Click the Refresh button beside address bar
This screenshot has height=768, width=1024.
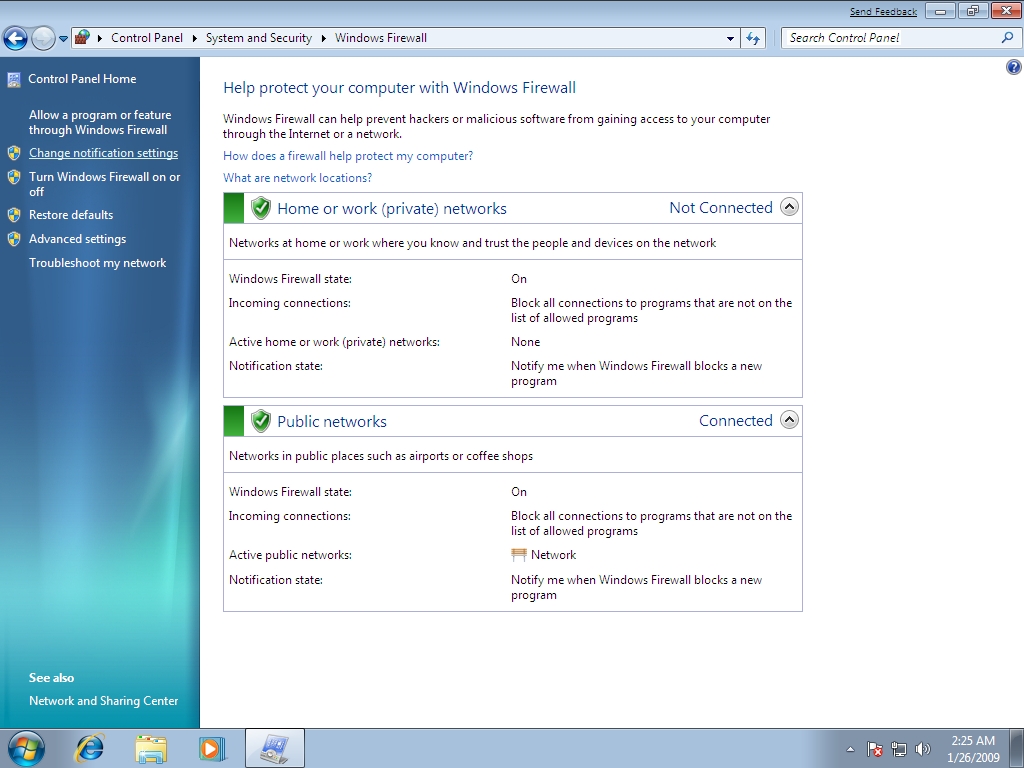pos(754,38)
